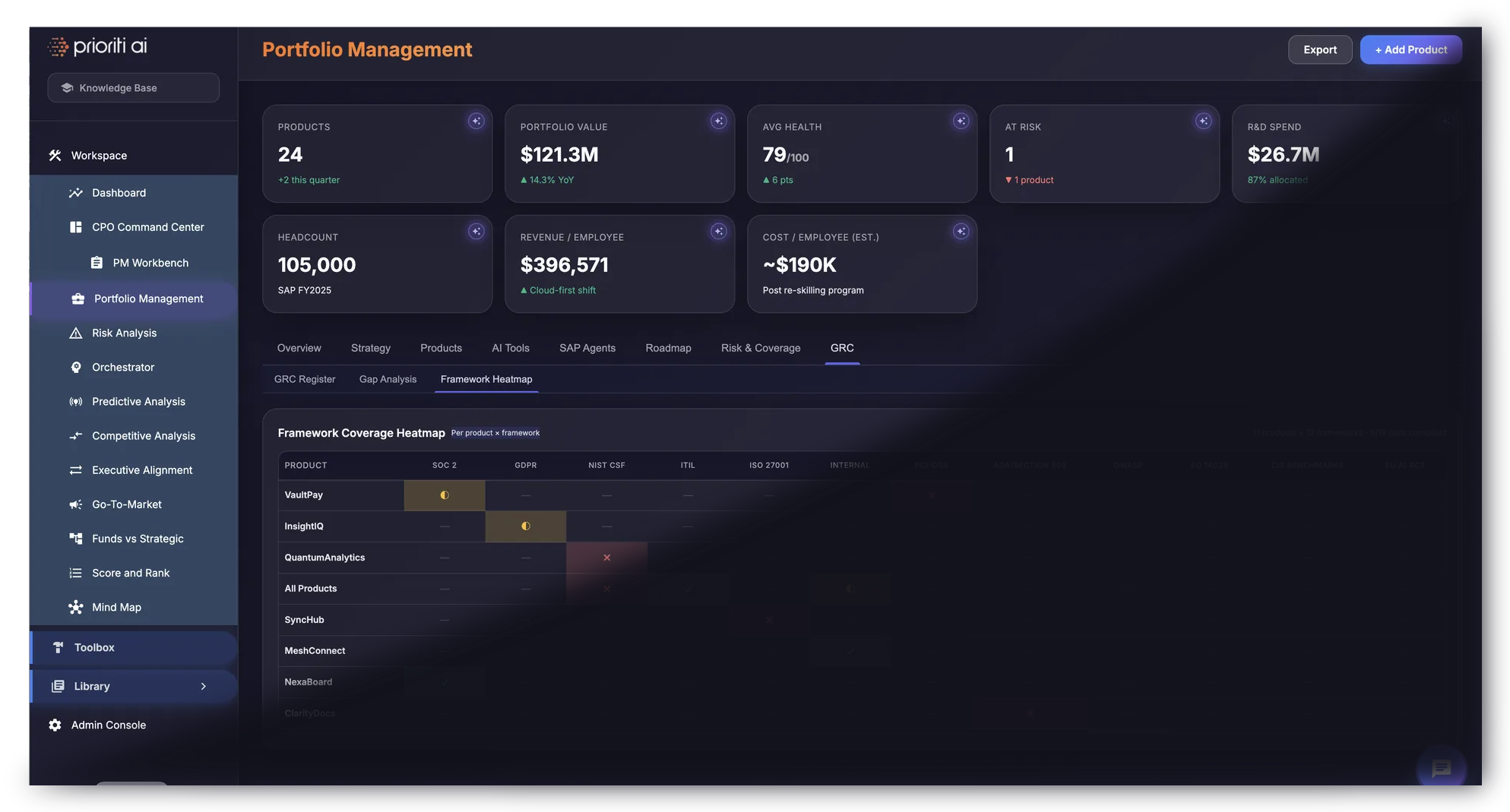This screenshot has height=812, width=1510.
Task: Click the InsightIQ product row label
Action: [304, 526]
